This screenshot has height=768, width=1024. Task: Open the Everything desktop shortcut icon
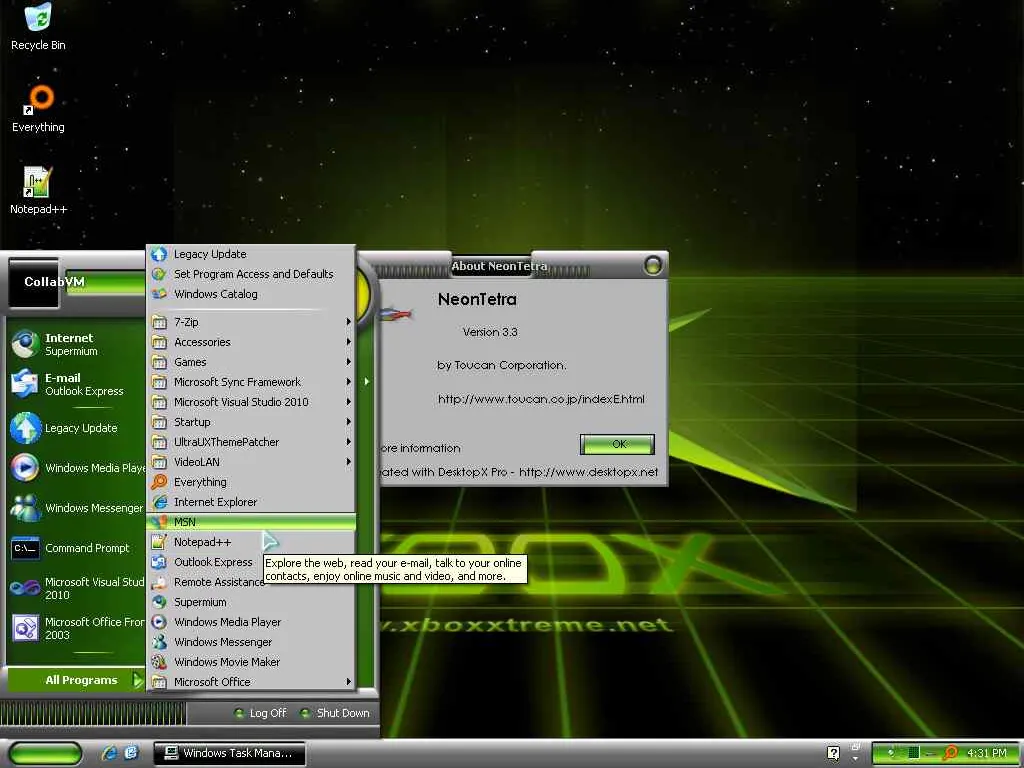[39, 99]
